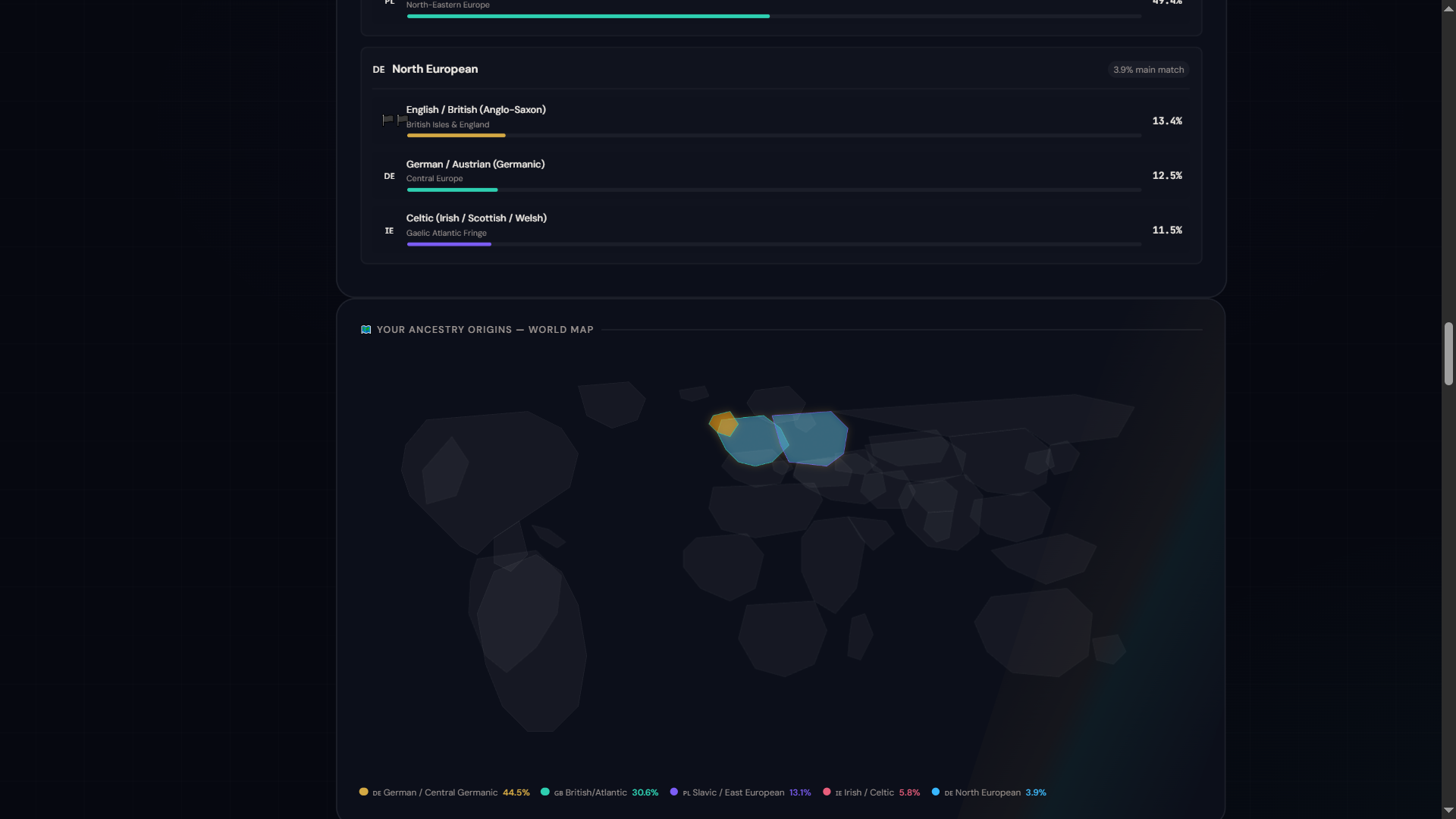Click the 3.9% main match badge

[x=1148, y=70]
